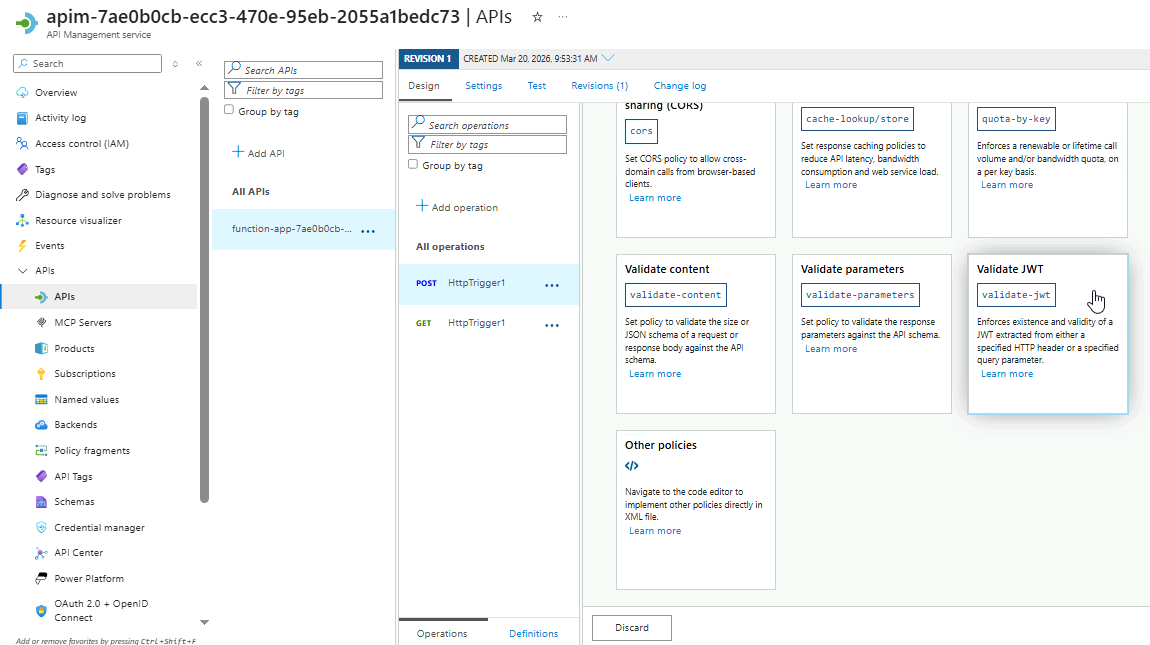Click the favorite star icon beside the title
This screenshot has width=1150, height=645.
(x=537, y=17)
